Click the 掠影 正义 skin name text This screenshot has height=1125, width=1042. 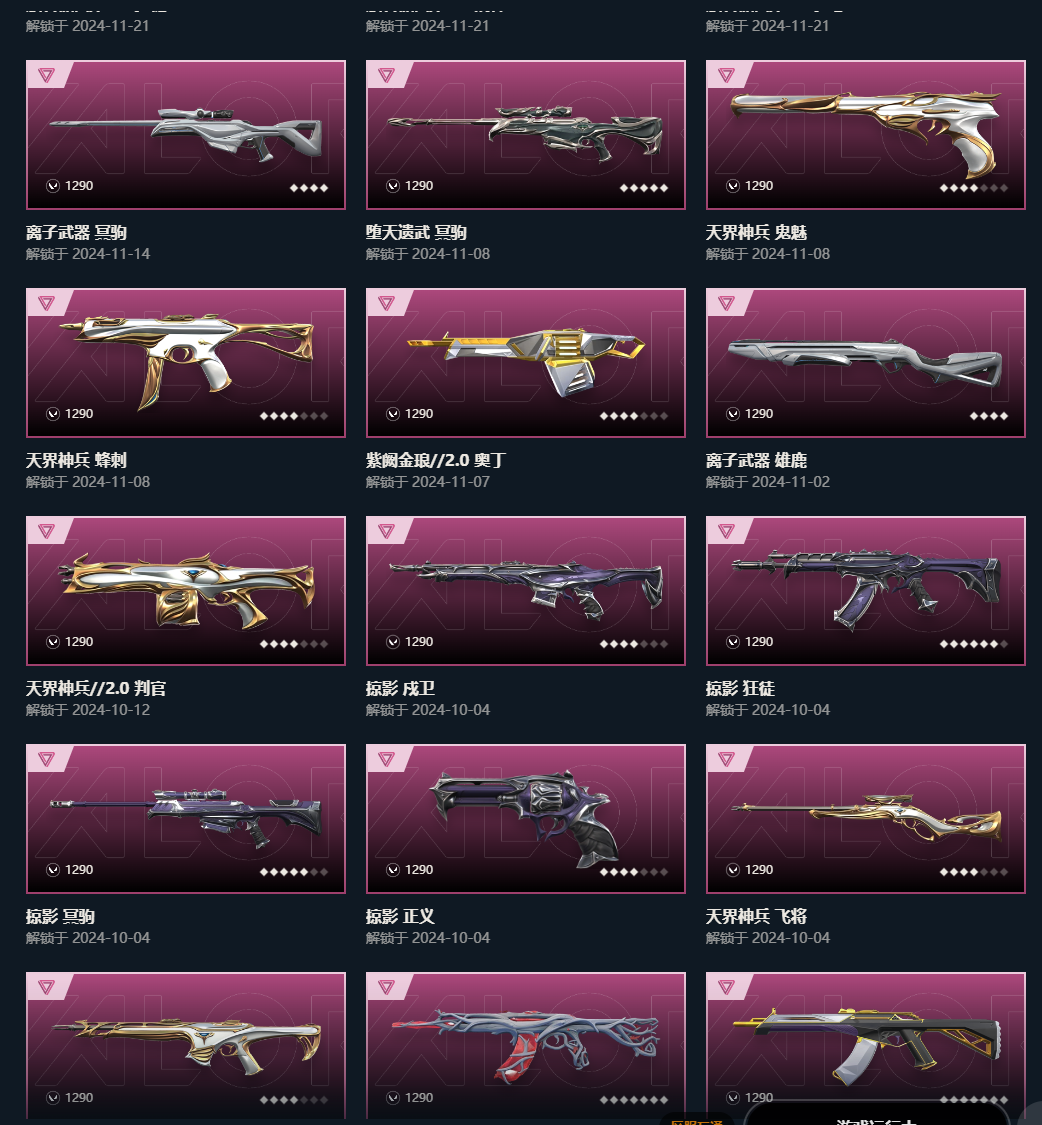point(400,916)
